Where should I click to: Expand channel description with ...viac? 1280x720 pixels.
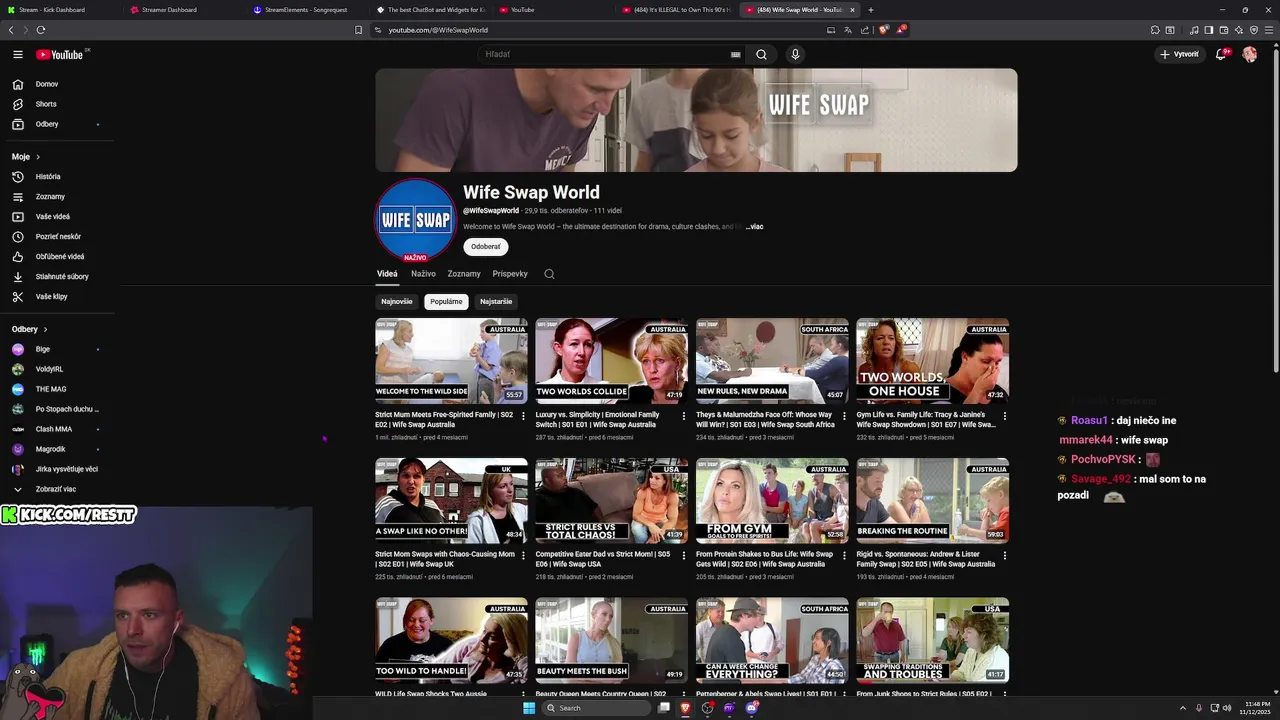tap(754, 227)
